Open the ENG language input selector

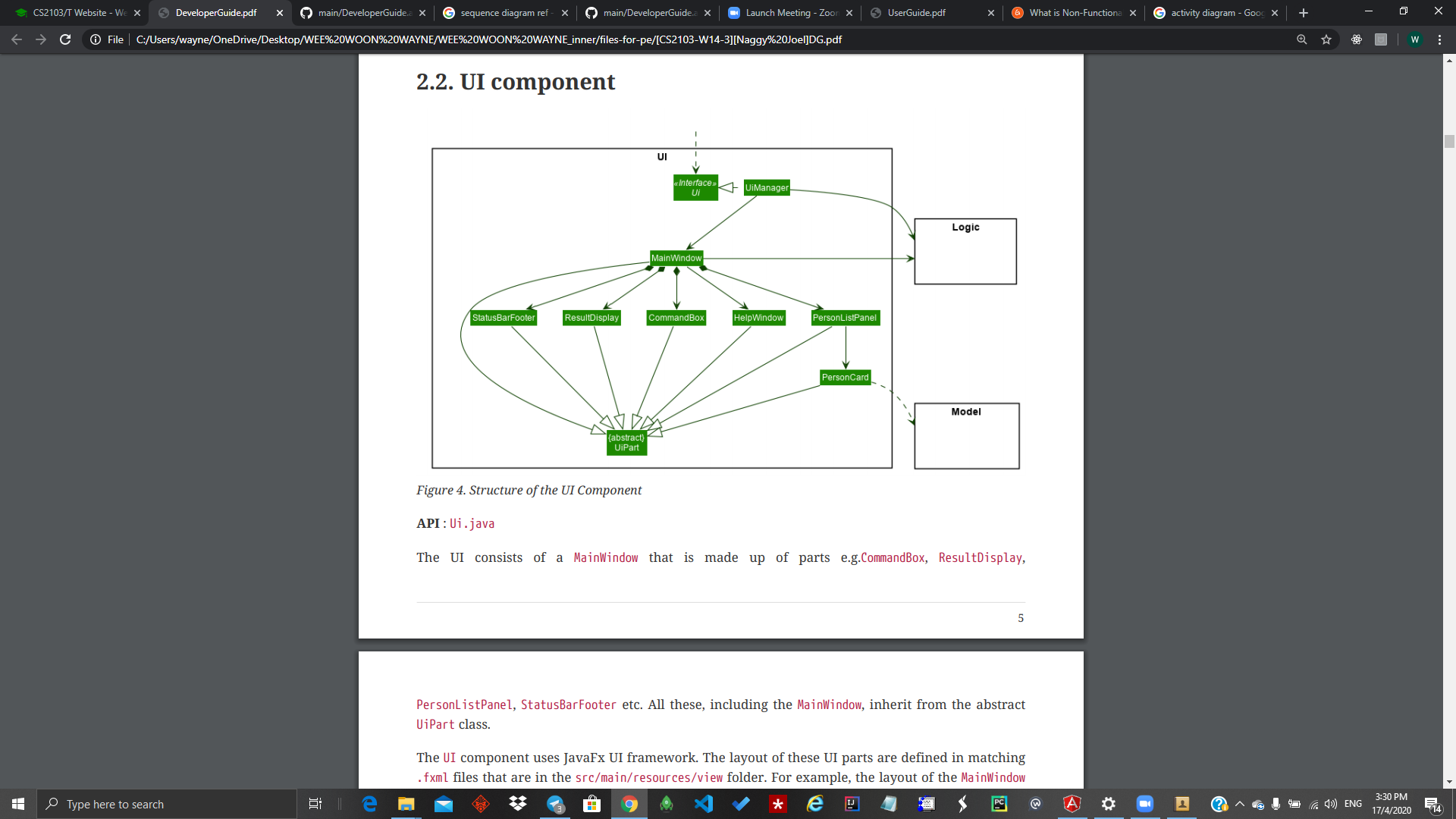click(x=1353, y=804)
